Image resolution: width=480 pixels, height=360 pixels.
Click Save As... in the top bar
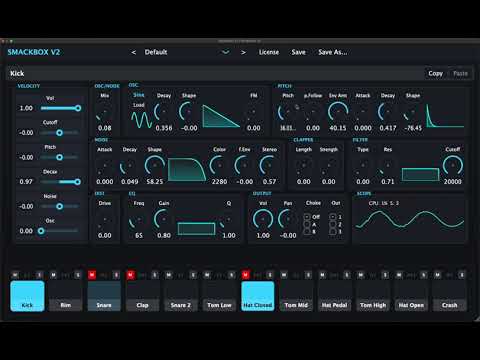[333, 52]
